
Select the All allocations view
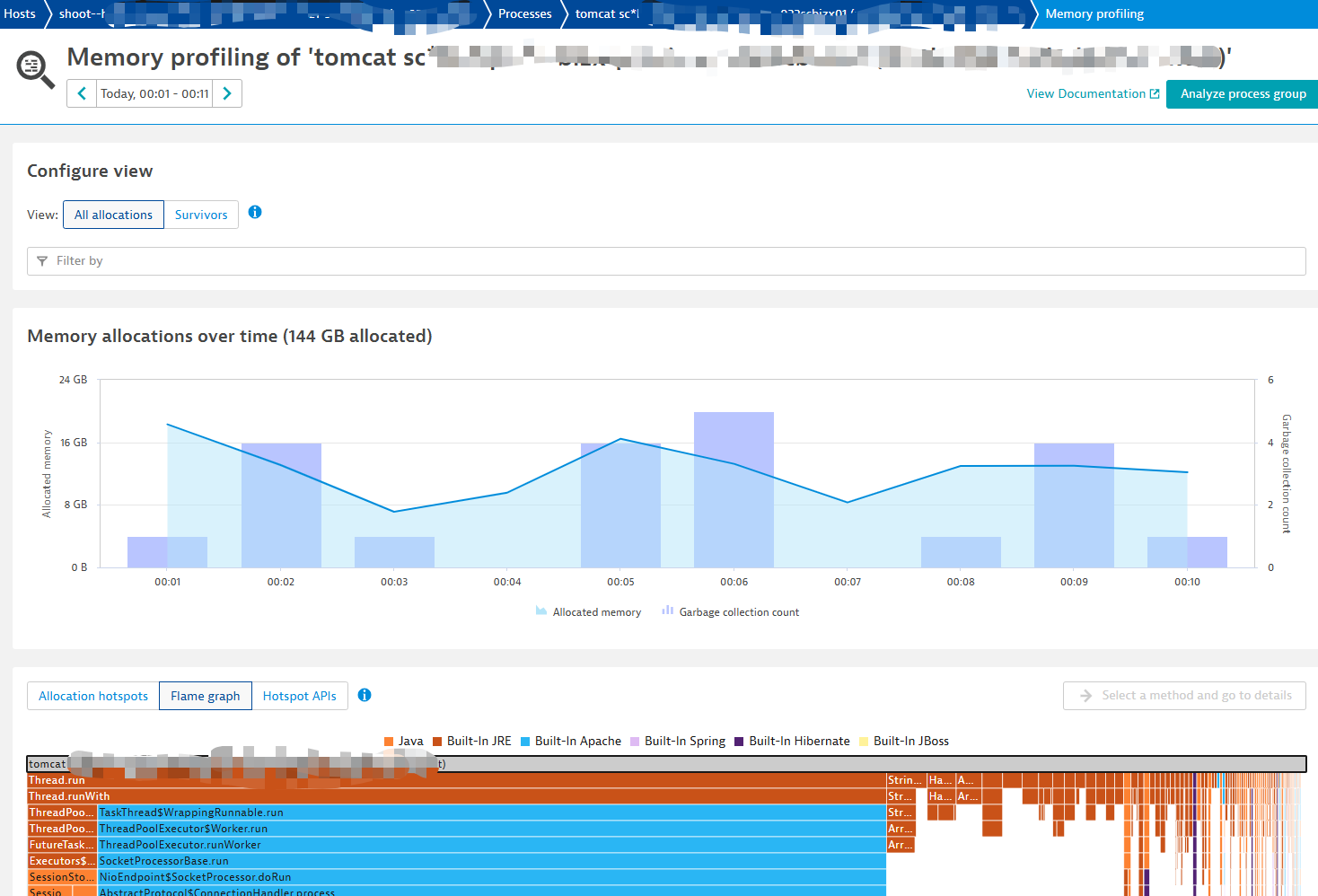coord(113,214)
